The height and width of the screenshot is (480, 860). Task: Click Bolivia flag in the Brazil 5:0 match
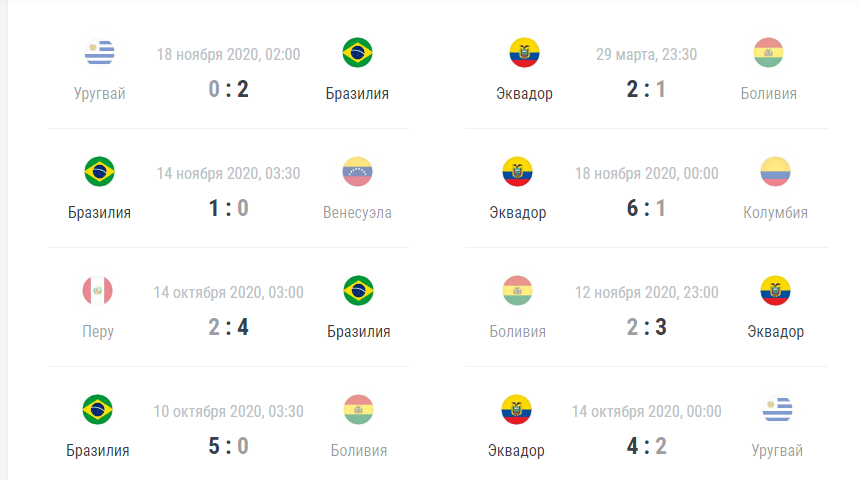pyautogui.click(x=359, y=410)
